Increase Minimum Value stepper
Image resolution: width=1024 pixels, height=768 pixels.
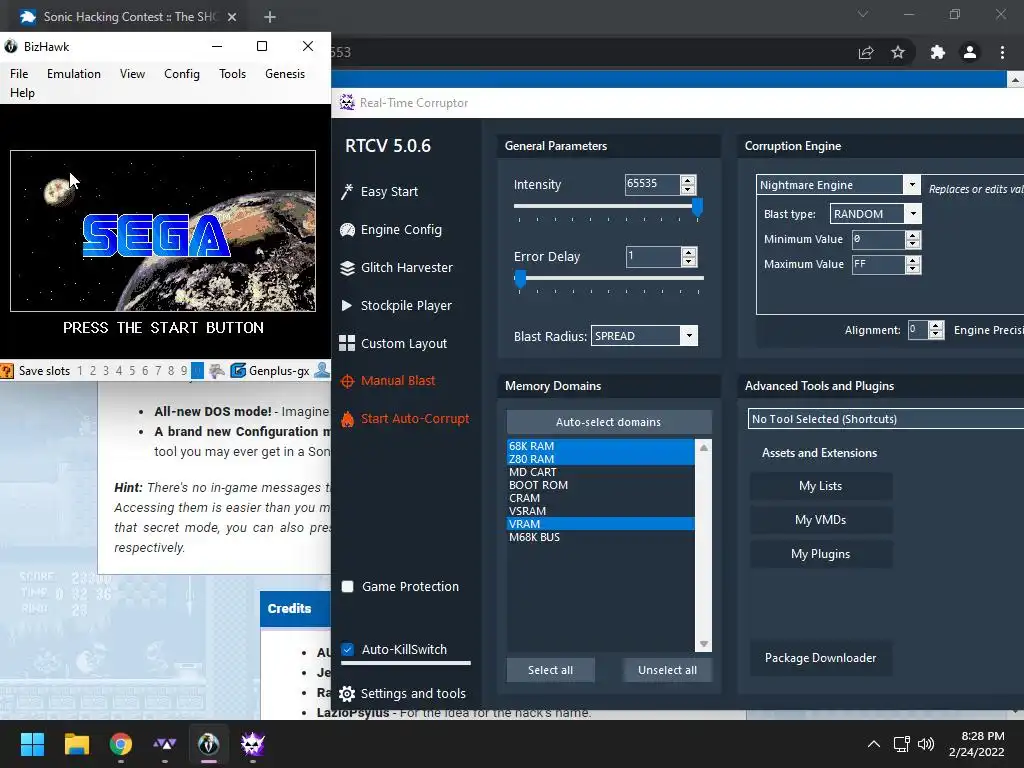click(x=913, y=235)
